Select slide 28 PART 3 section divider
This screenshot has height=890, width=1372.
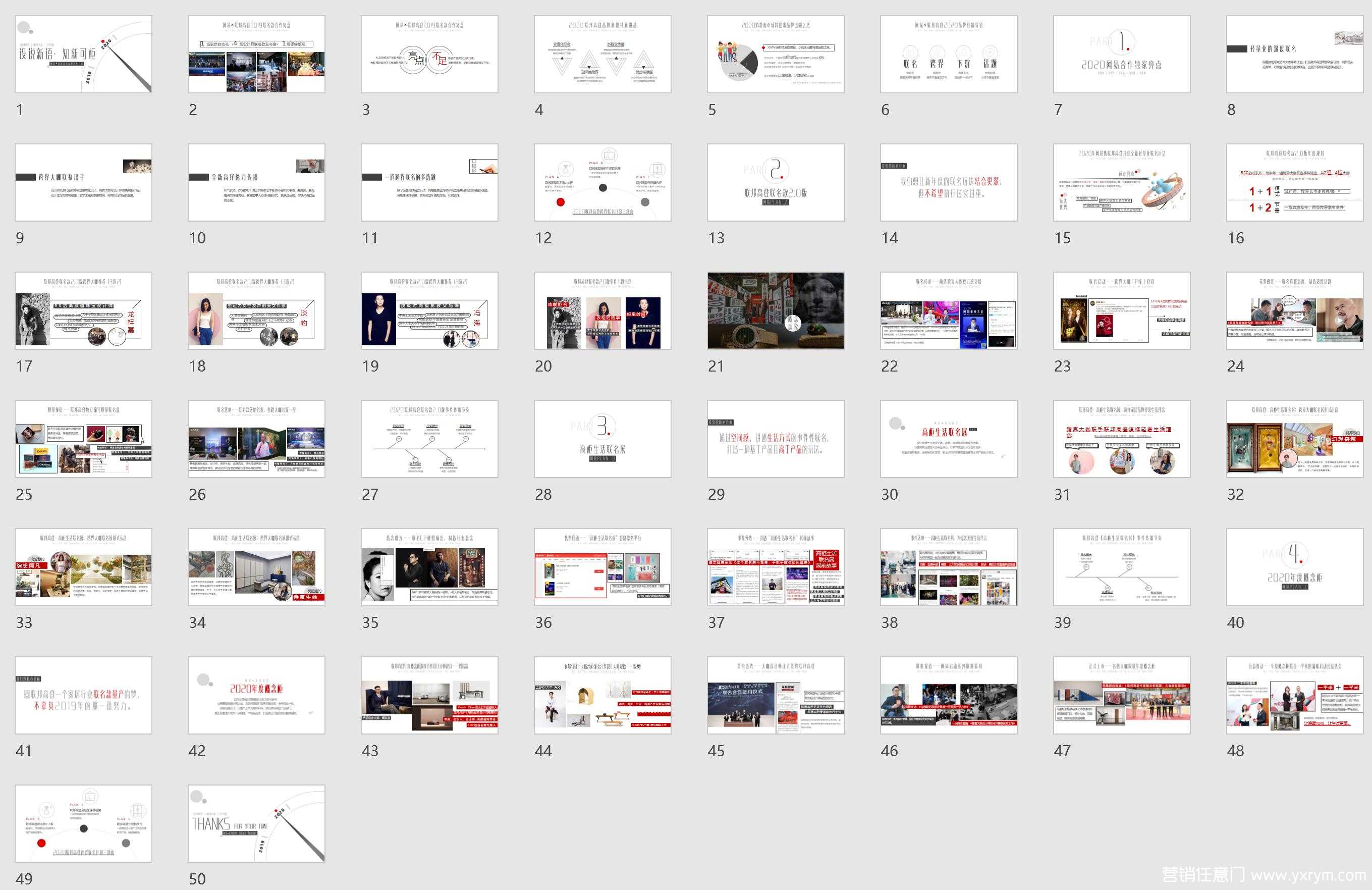(x=602, y=438)
